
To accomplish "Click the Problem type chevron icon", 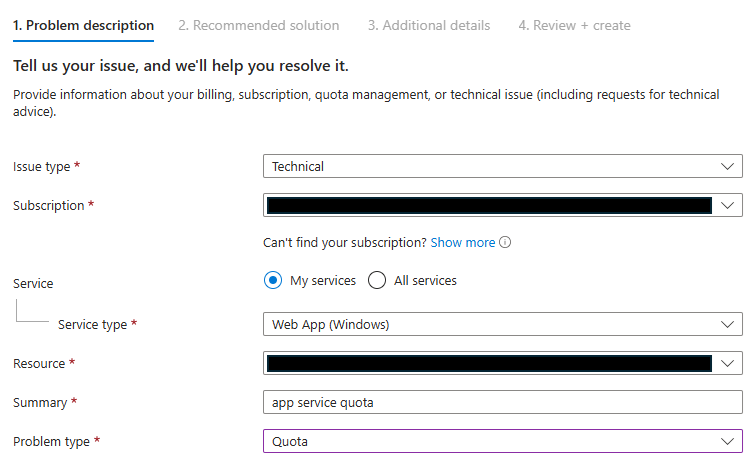I will coord(727,441).
